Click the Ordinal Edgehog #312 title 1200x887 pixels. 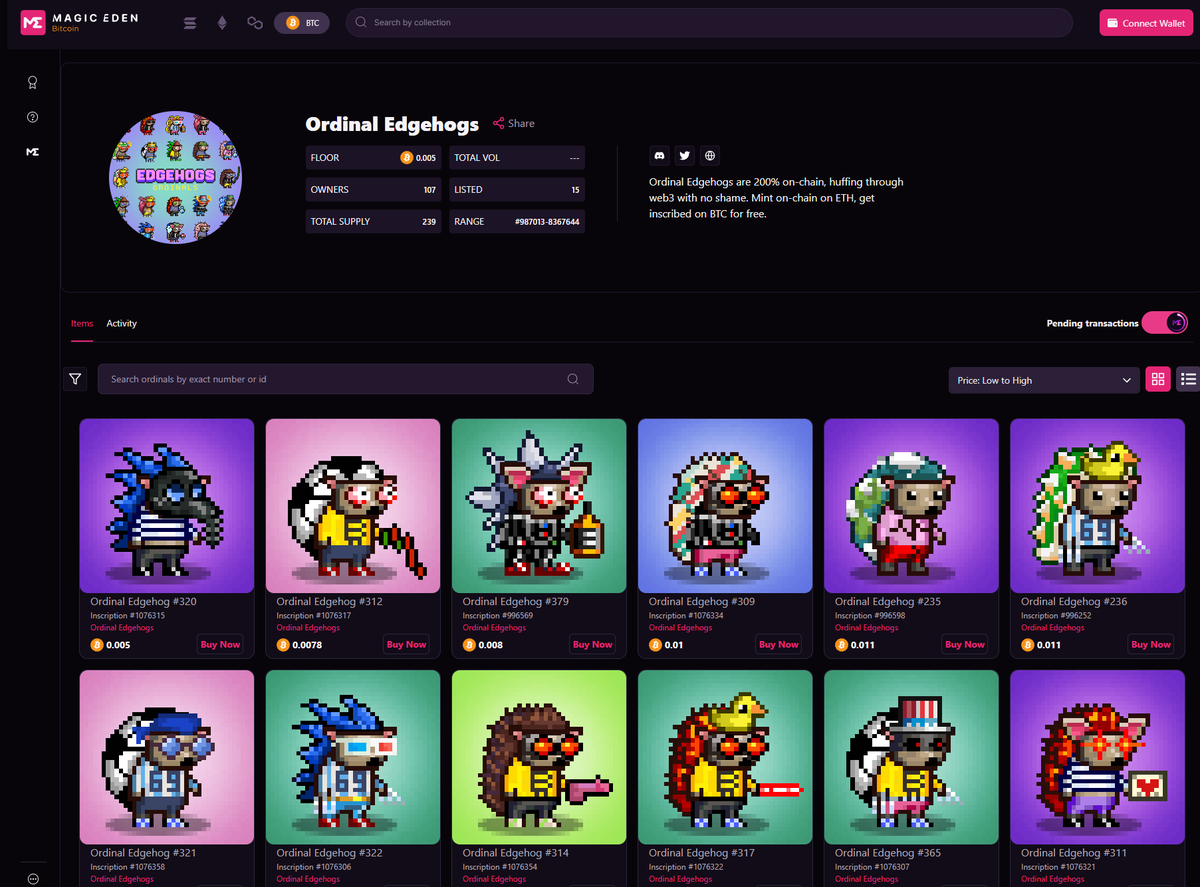[x=329, y=602]
